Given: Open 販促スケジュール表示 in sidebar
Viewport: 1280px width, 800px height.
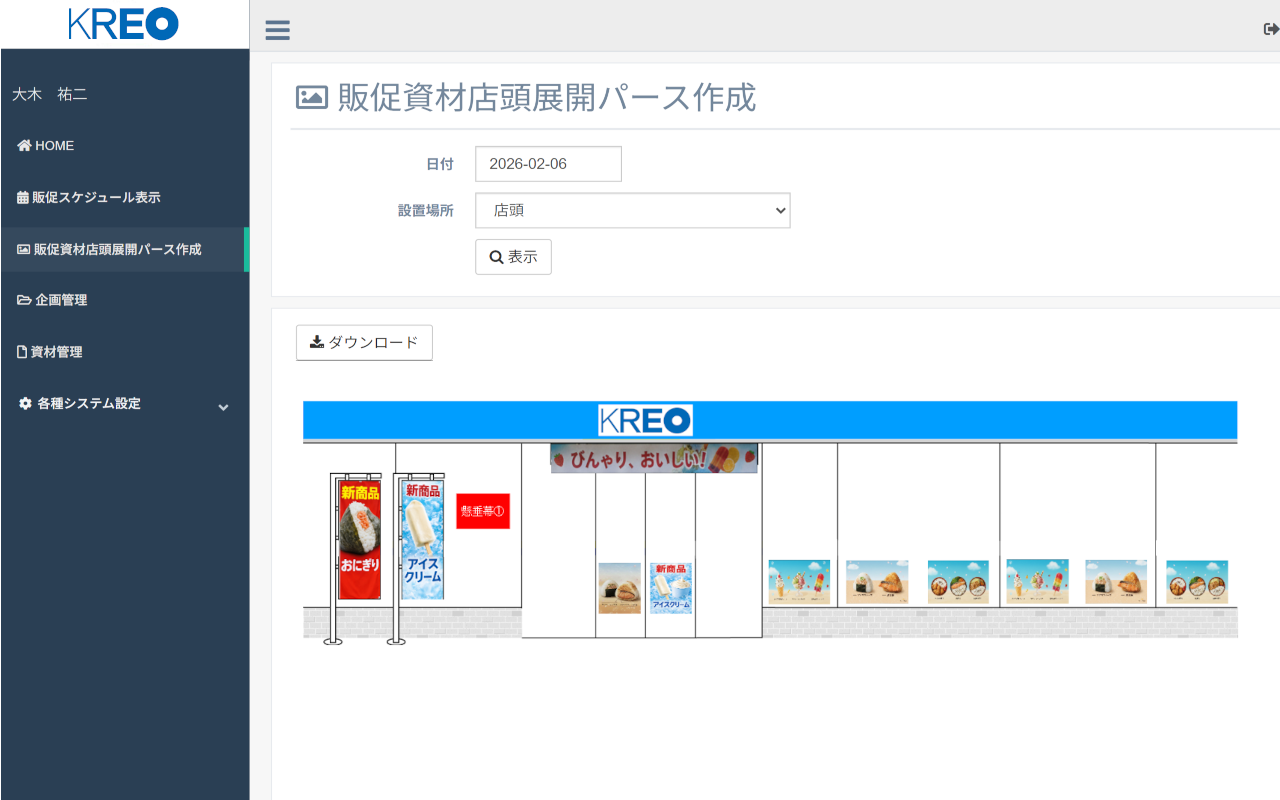Looking at the screenshot, I should pos(96,198).
